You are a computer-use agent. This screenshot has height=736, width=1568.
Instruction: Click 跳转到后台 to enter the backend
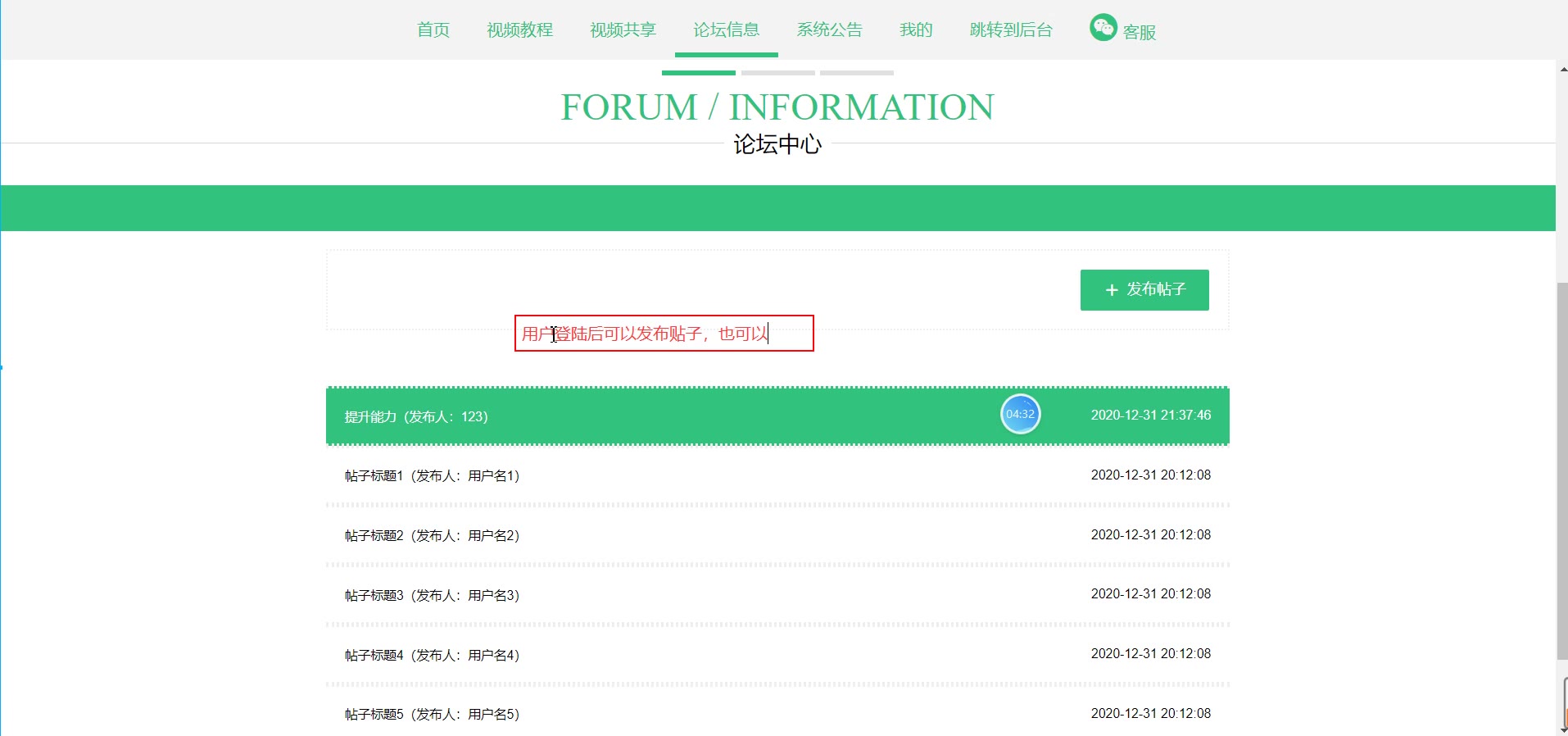(x=1011, y=30)
